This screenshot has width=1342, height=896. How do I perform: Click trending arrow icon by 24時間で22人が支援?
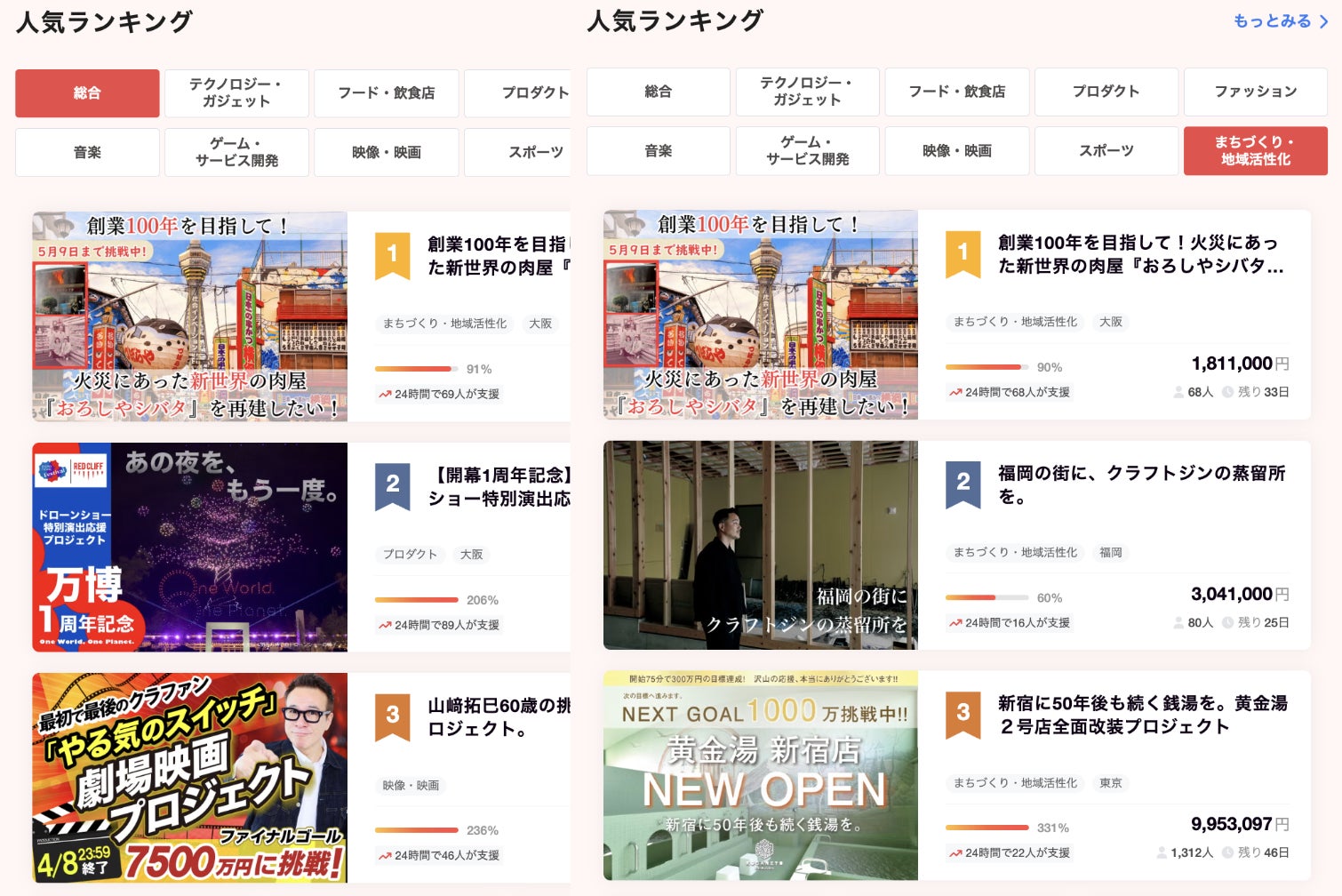tap(955, 853)
